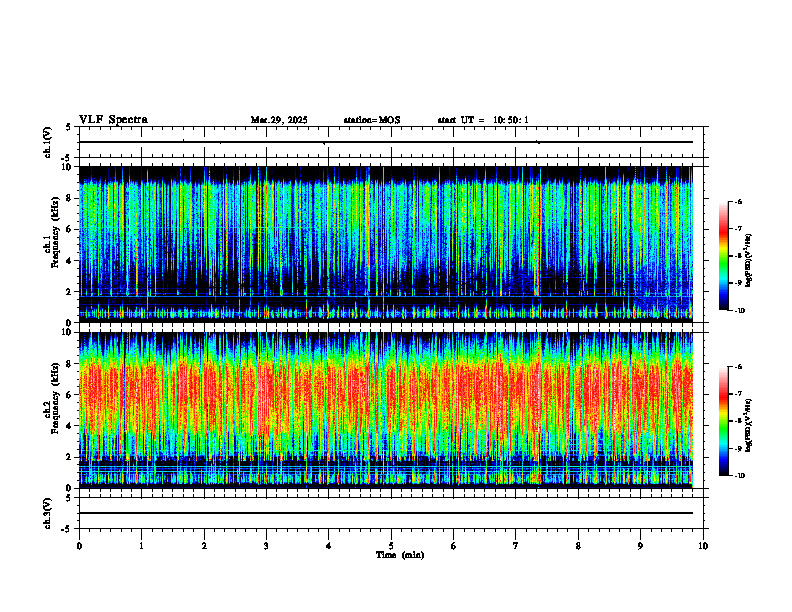Select the date text "Mar.29, 2025"

[x=279, y=120]
